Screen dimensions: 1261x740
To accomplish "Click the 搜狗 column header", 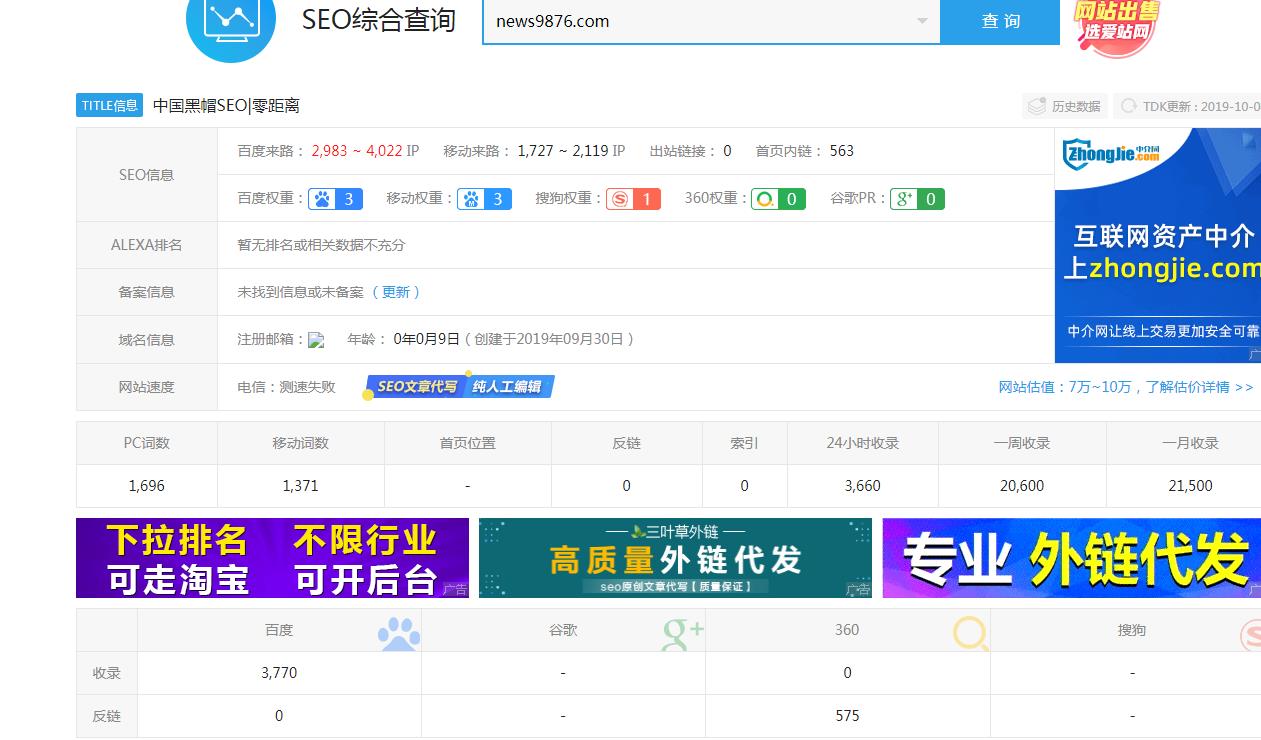I will pyautogui.click(x=1132, y=630).
